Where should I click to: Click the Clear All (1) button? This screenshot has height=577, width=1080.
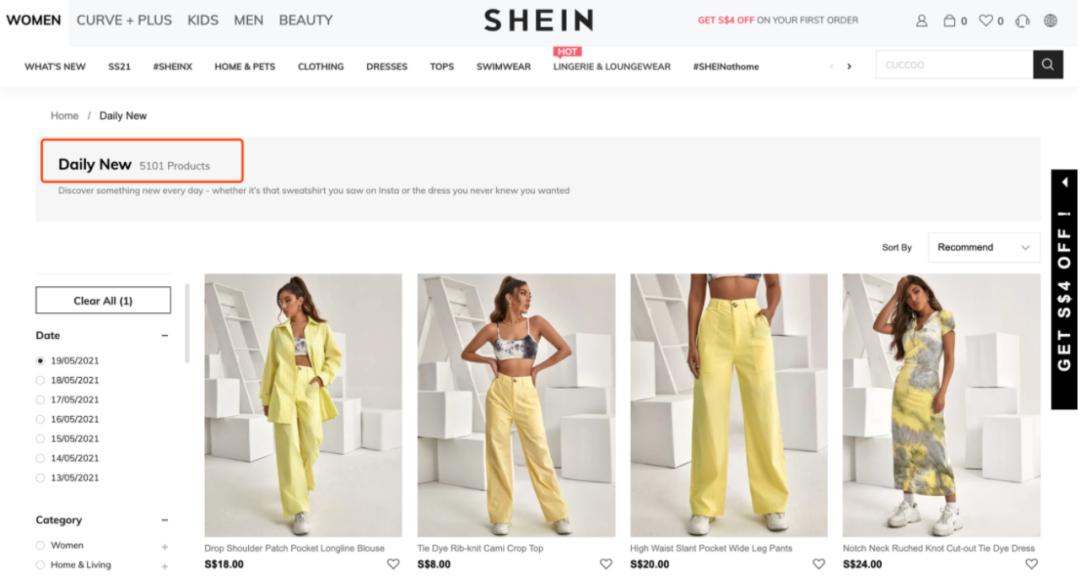pos(103,300)
